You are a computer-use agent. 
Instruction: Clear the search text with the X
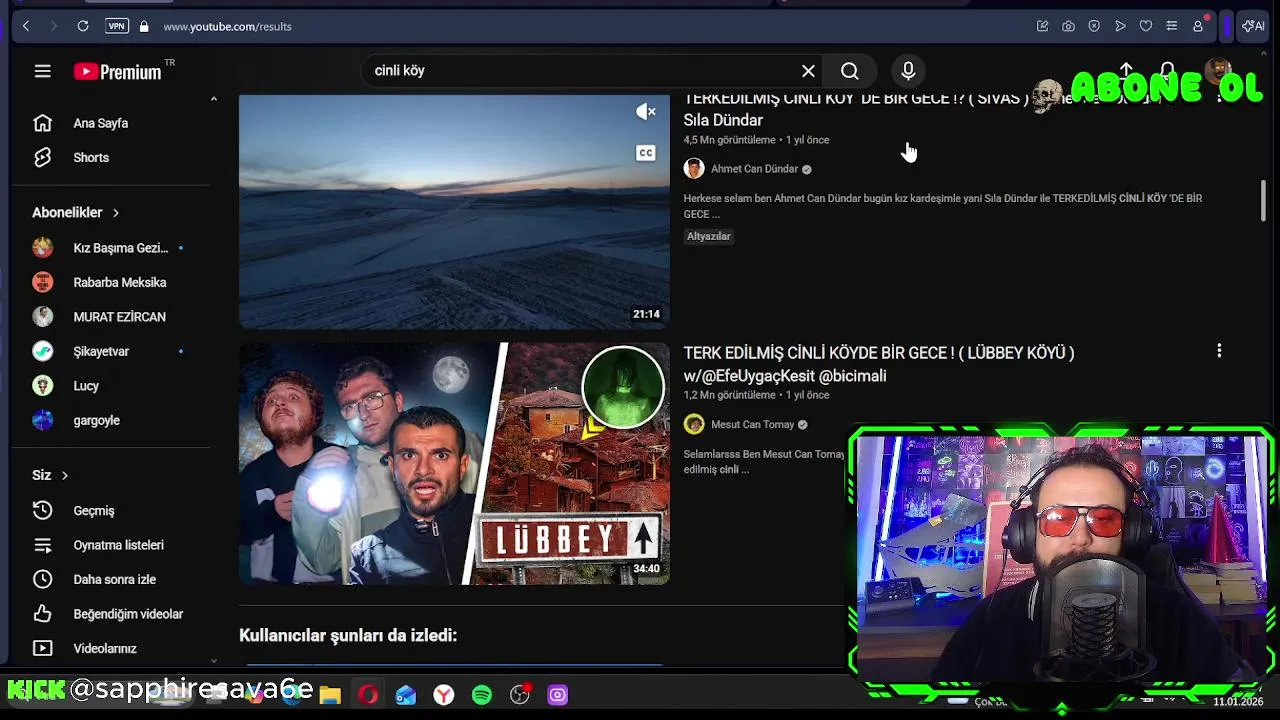[808, 71]
